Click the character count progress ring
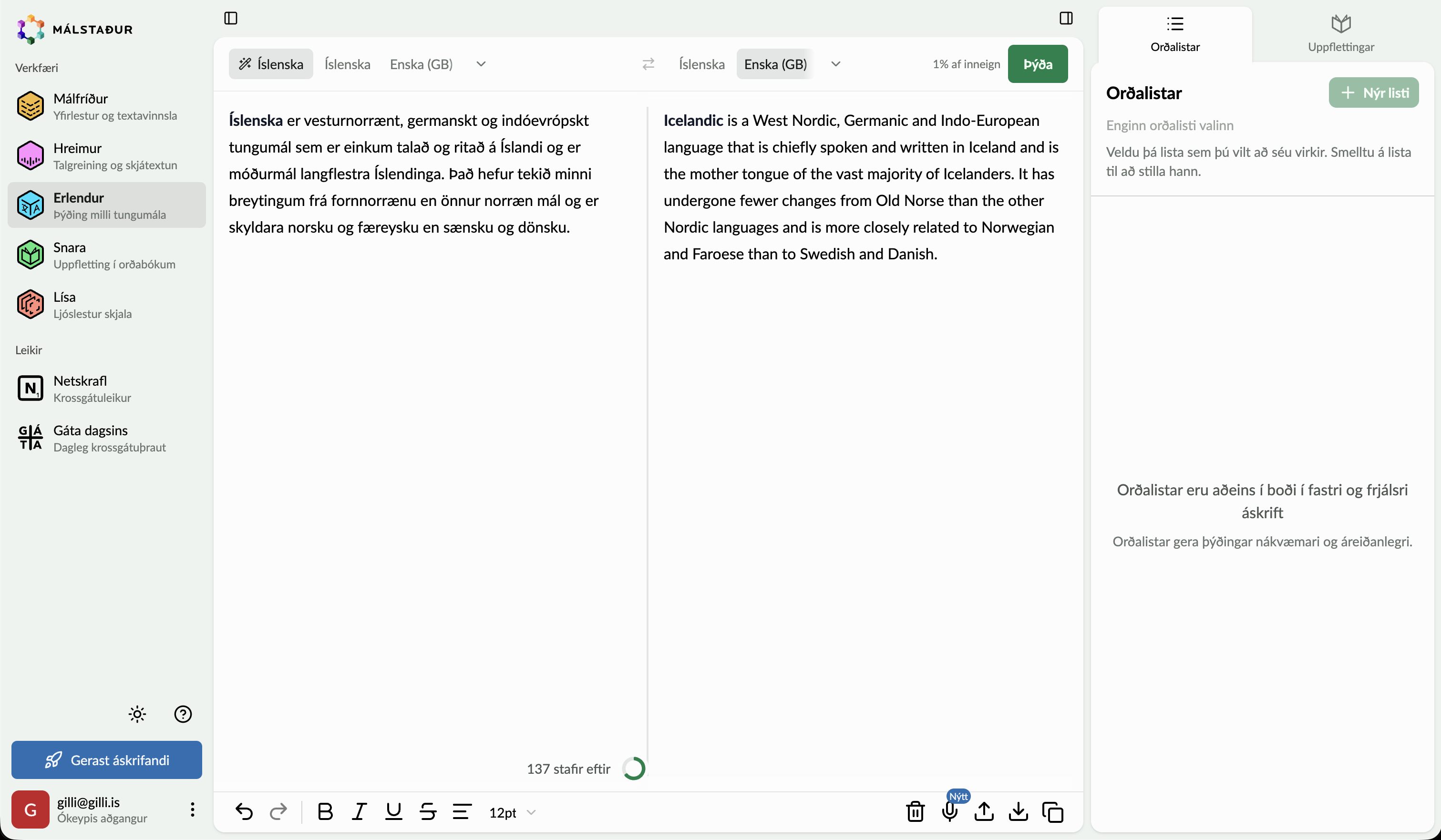 coord(634,768)
